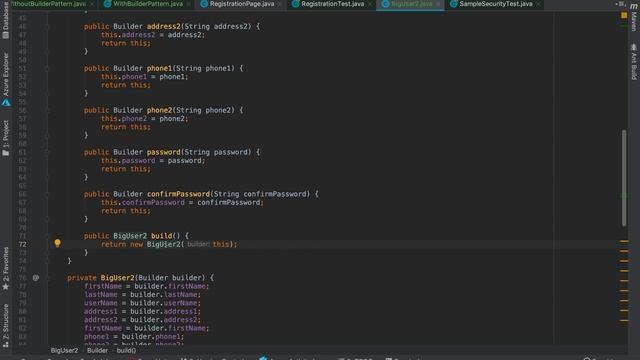Place cursor on 'this.address2 = address2;'
The height and width of the screenshot is (360, 640).
coord(153,35)
